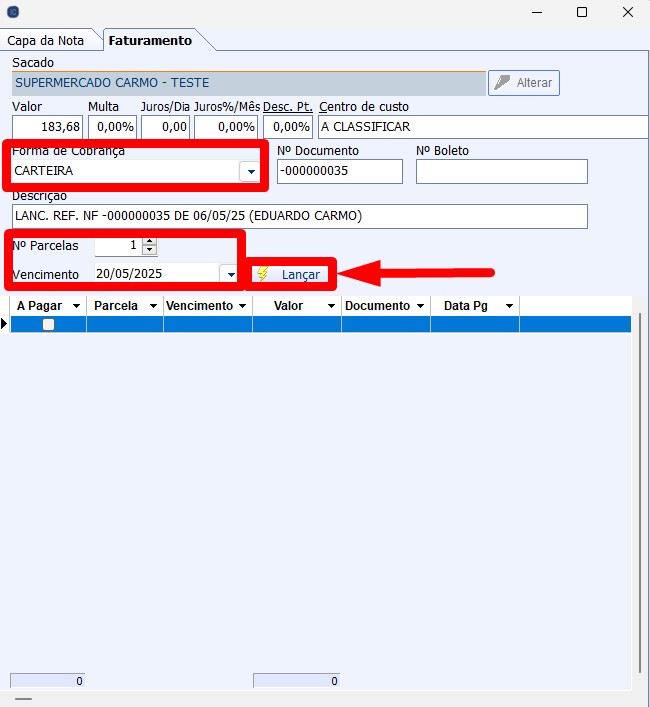Viewport: 650px width, 707px height.
Task: Open the Documento column filter arrow
Action: (x=421, y=306)
